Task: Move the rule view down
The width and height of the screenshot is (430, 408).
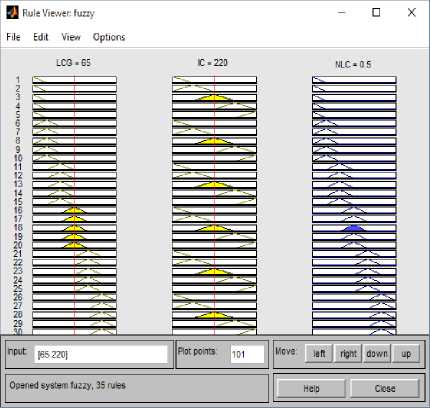Action: coord(377,354)
